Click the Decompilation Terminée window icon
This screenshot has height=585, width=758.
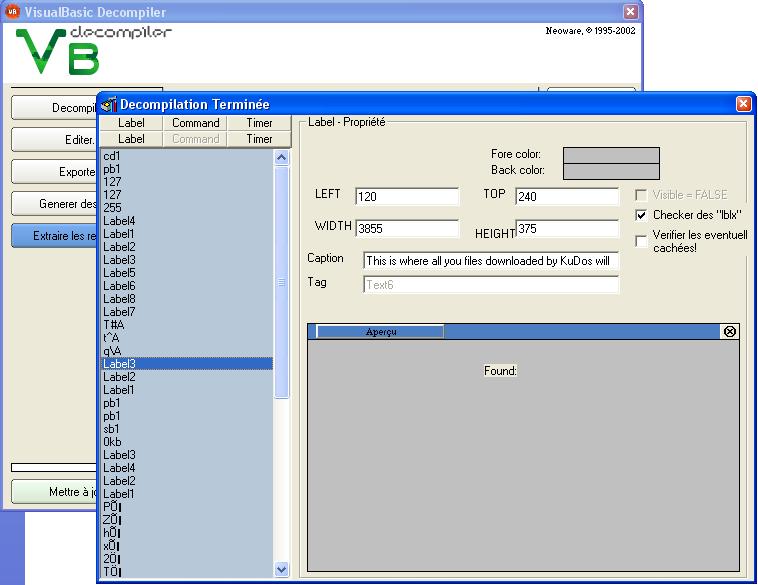(x=110, y=104)
